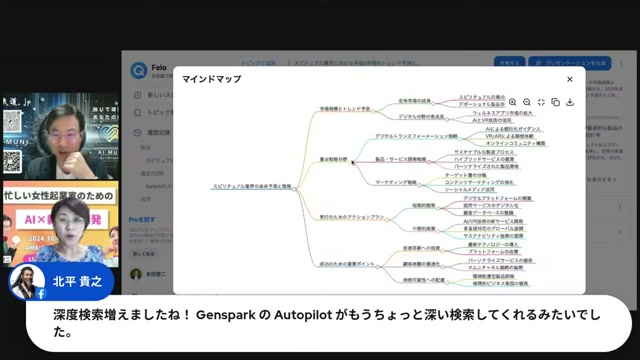Click the トピックに追加 link
The width and height of the screenshot is (640, 360).
258,63
